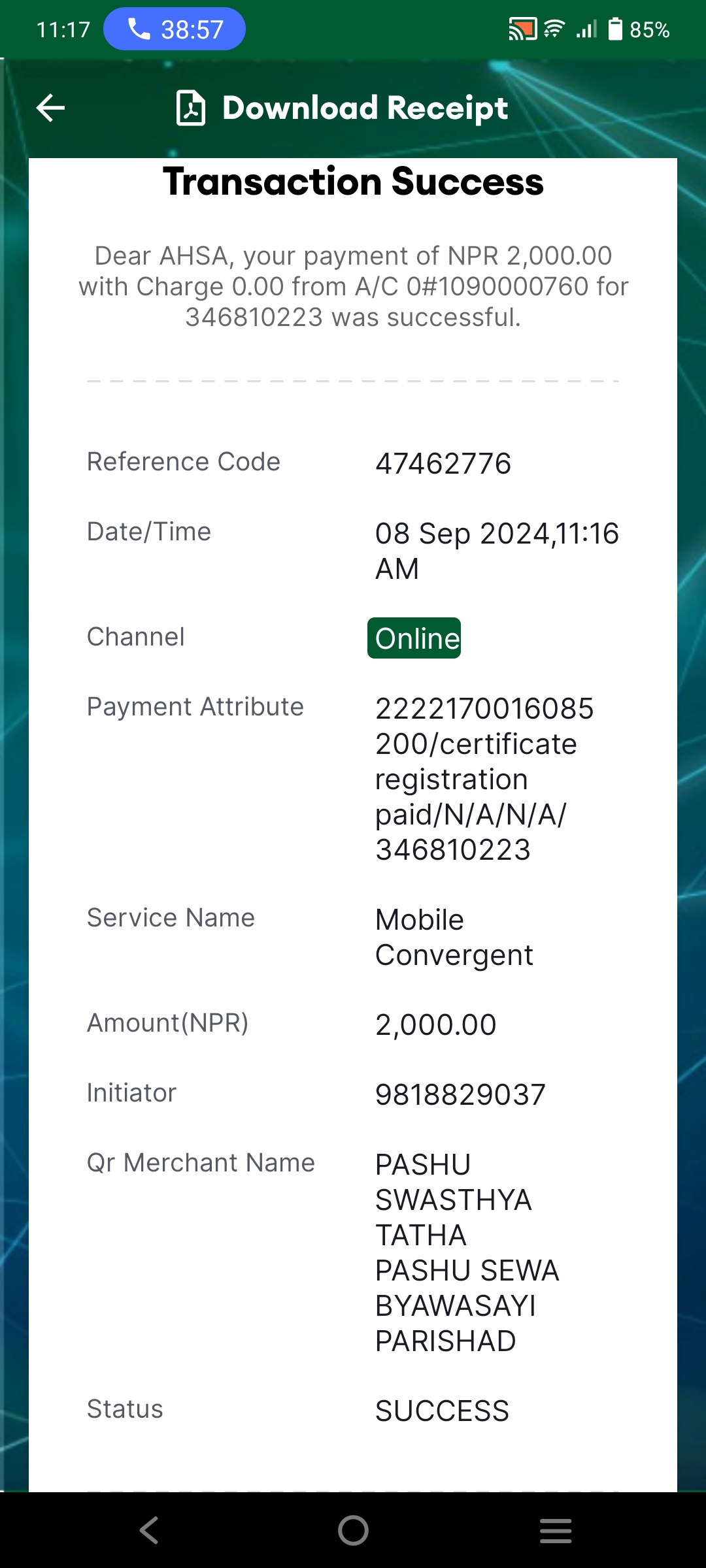
Task: Tap the mobile signal strength icon
Action: (x=586, y=29)
